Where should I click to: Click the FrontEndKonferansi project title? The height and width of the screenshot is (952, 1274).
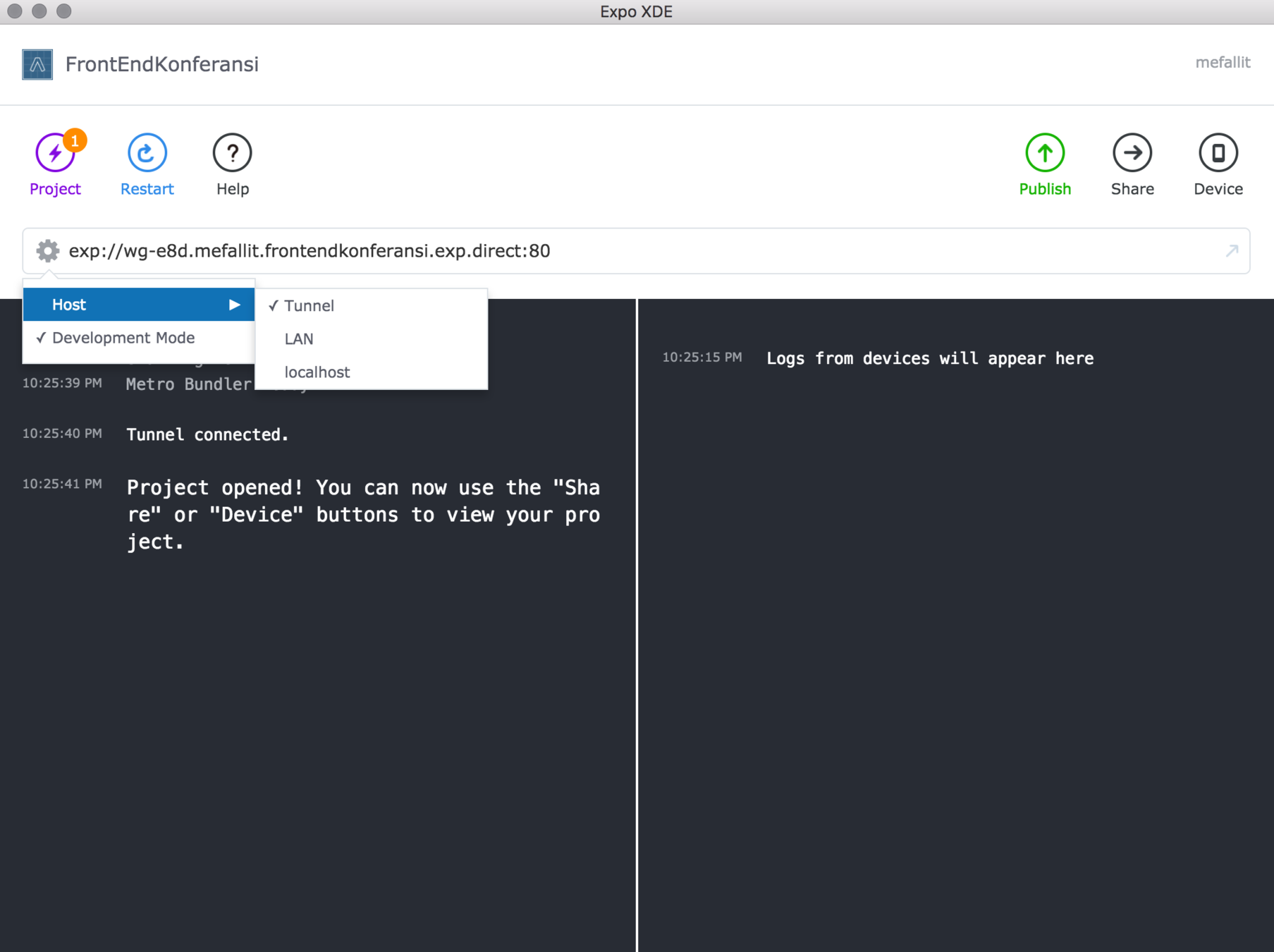(x=161, y=64)
